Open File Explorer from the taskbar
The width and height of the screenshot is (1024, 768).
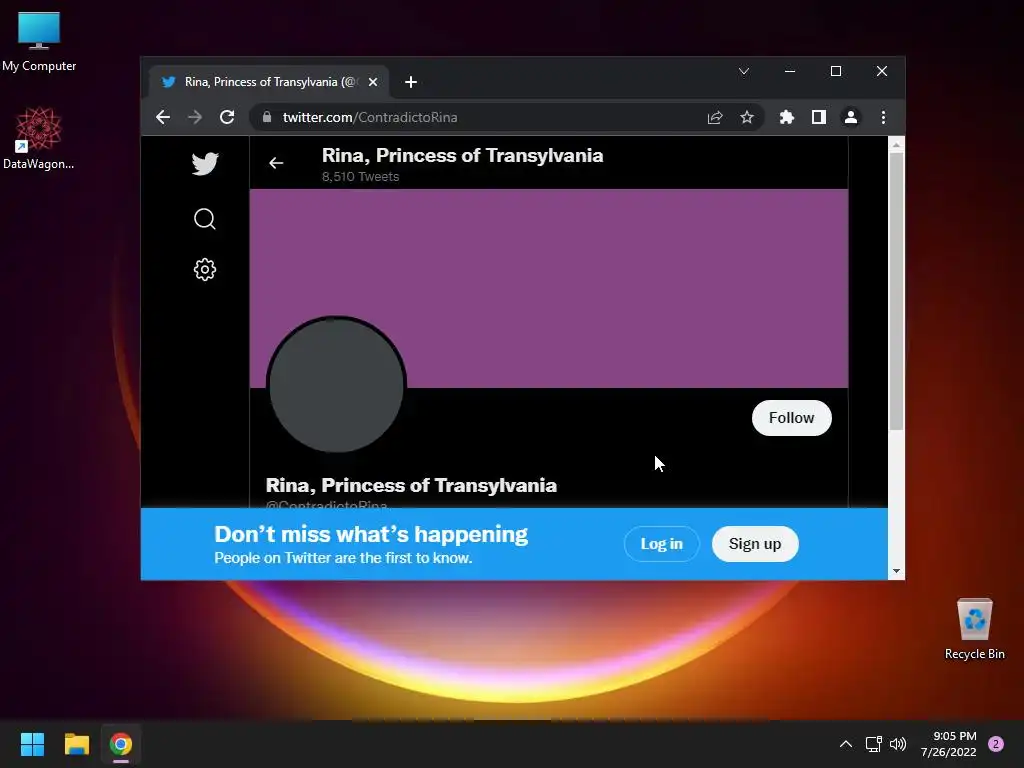76,744
